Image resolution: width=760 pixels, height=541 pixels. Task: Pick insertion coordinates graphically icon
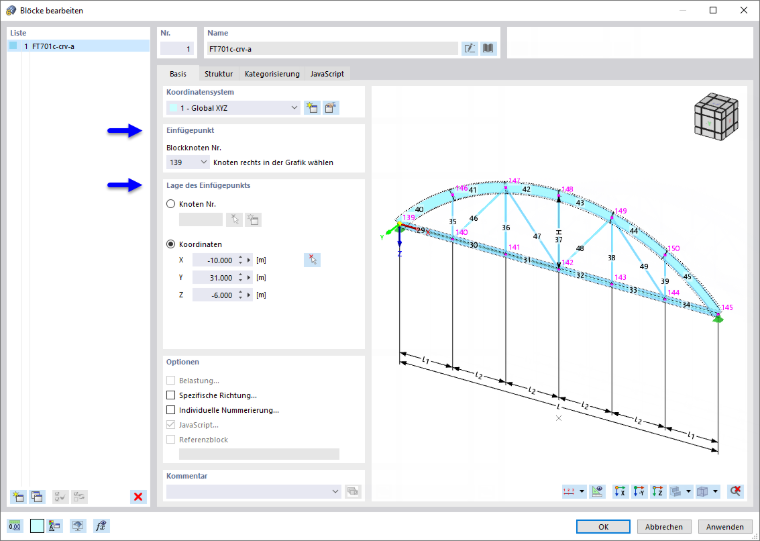(x=313, y=260)
